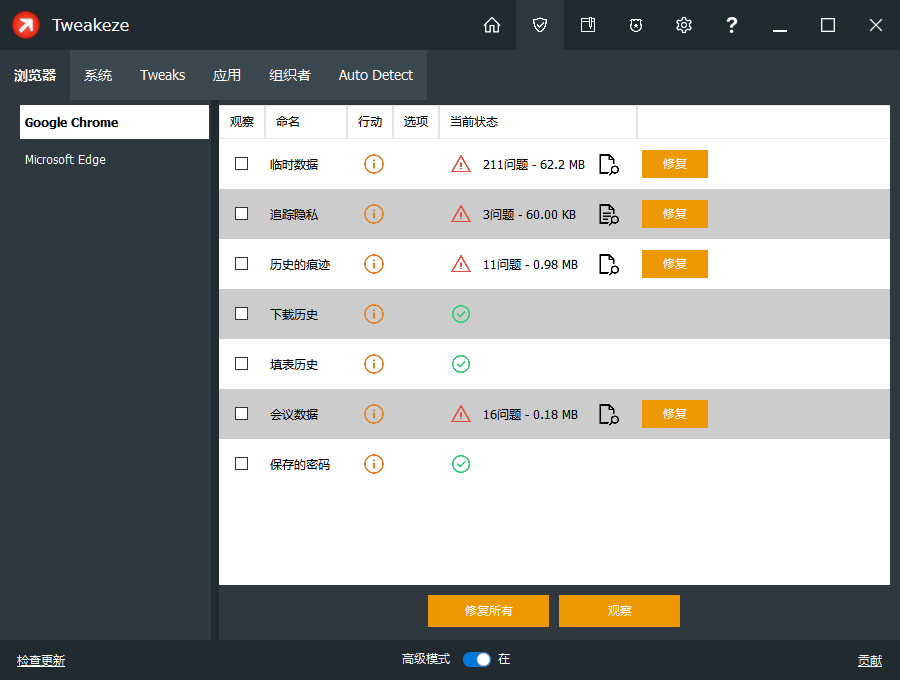Click green check in 保存的密码 row
The height and width of the screenshot is (680, 900).
(461, 464)
